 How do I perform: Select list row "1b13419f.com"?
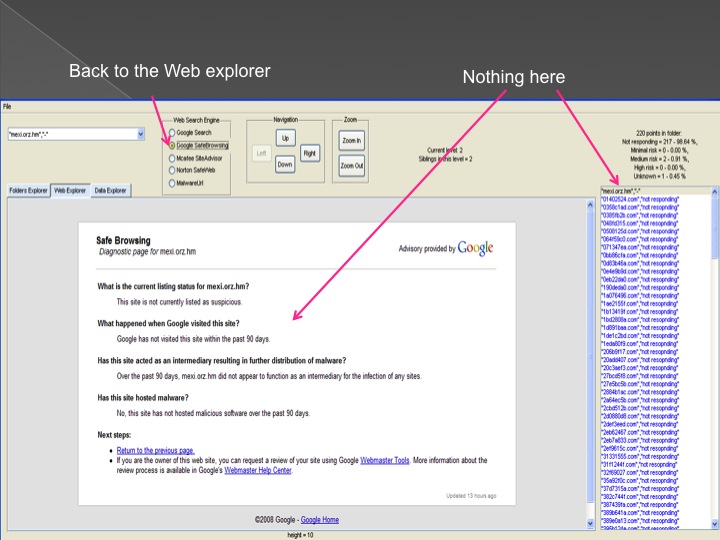click(x=656, y=311)
